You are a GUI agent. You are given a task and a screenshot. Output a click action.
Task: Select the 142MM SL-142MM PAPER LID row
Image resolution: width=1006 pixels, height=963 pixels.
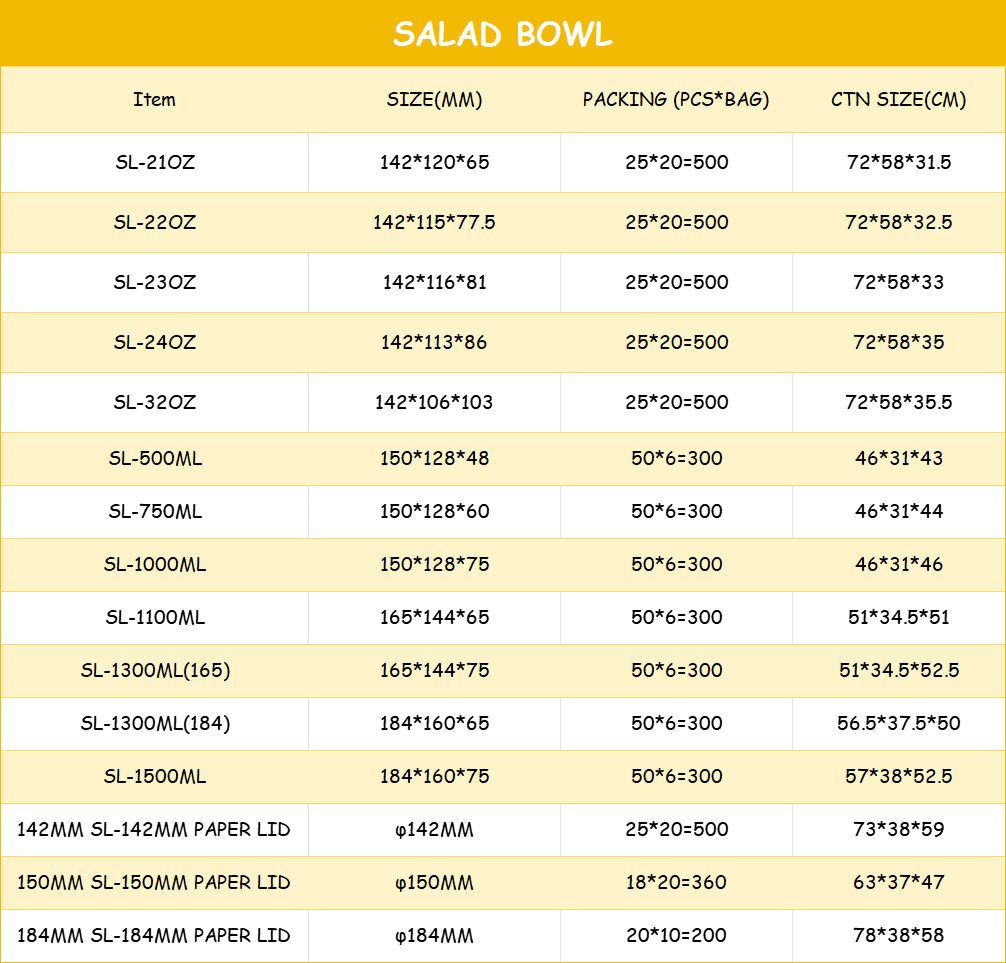(503, 830)
